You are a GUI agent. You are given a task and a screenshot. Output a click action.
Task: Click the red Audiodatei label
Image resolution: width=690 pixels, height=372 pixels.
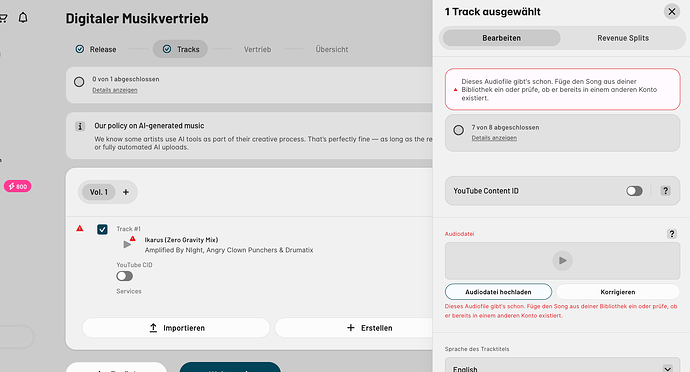(x=459, y=234)
